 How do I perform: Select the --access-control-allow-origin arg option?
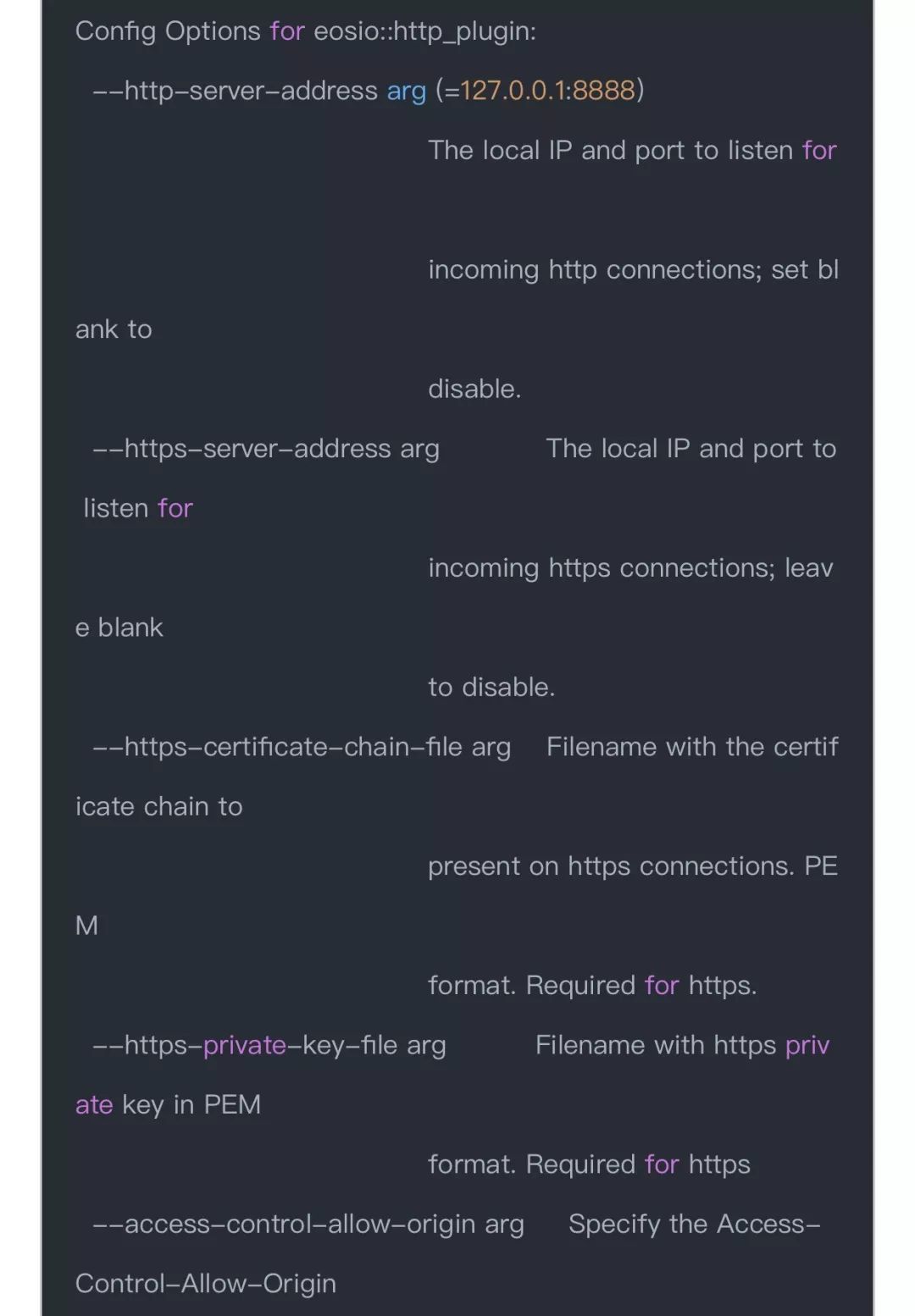[x=308, y=1225]
